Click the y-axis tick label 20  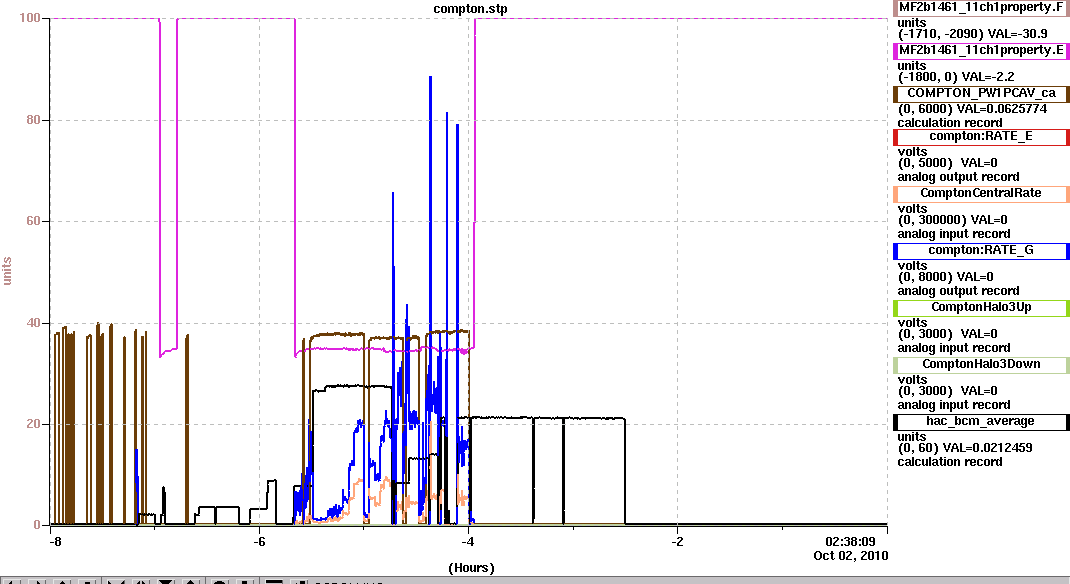[33, 424]
